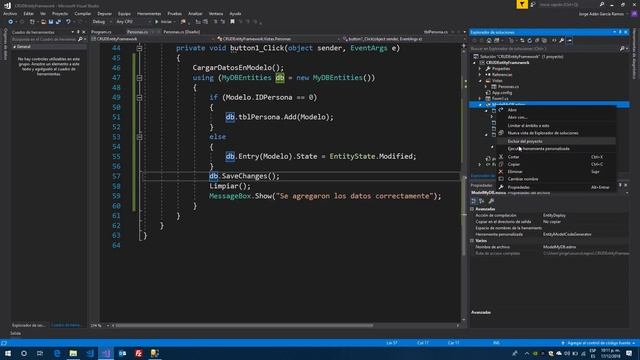Collapse the CRUDEntityFramework project node

pos(474,63)
